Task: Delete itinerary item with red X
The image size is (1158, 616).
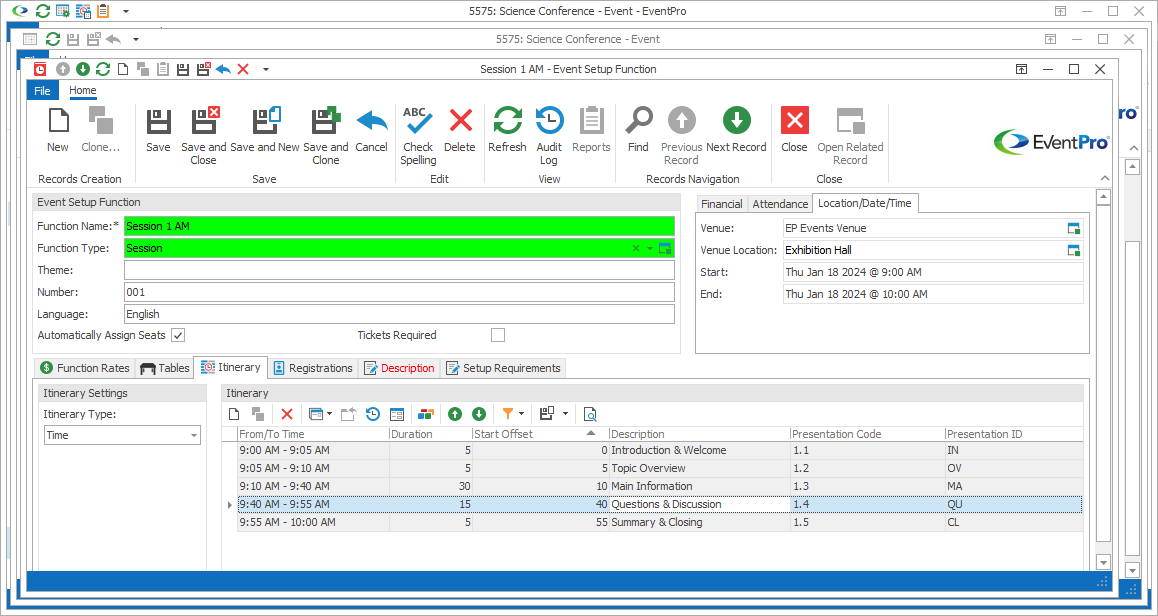Action: (287, 414)
